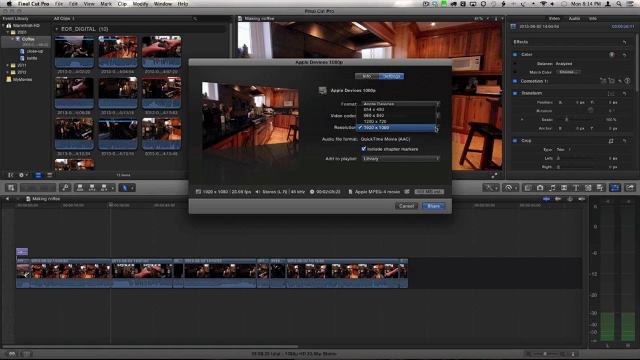
Task: Select first clip thumbnail in browser
Action: tap(74, 51)
